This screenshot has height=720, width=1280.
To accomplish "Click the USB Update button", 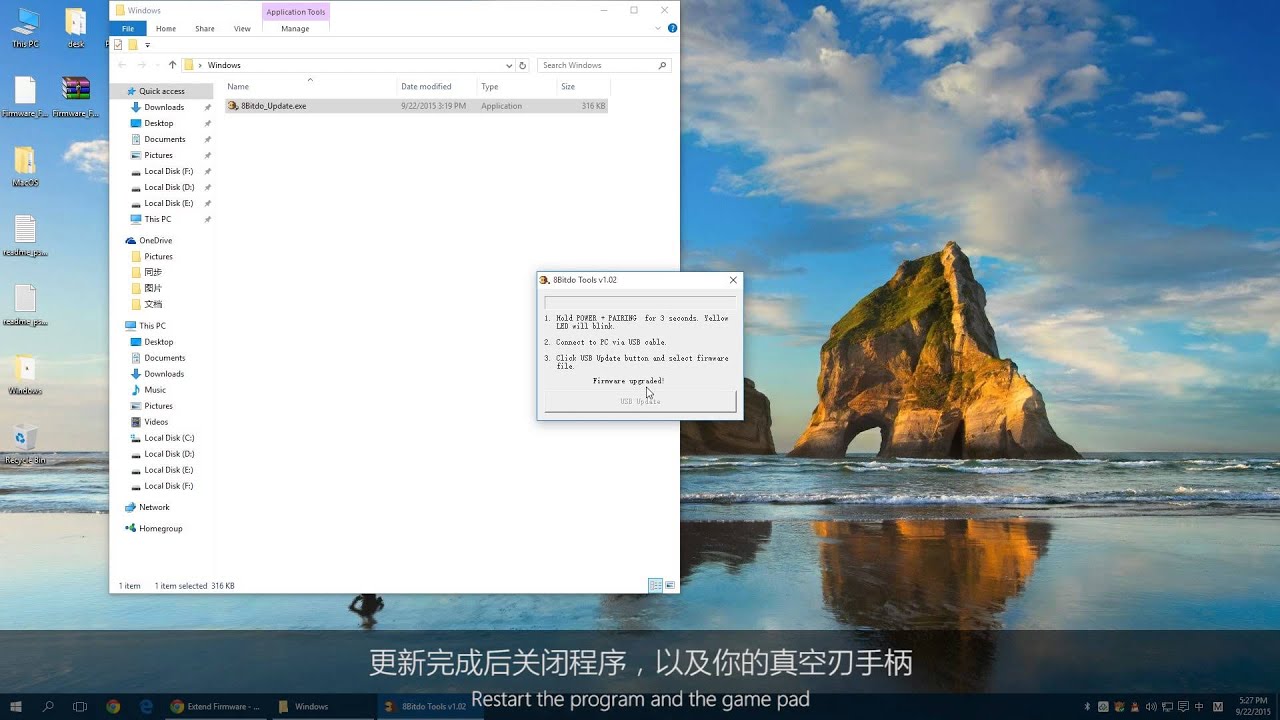I will pyautogui.click(x=640, y=401).
